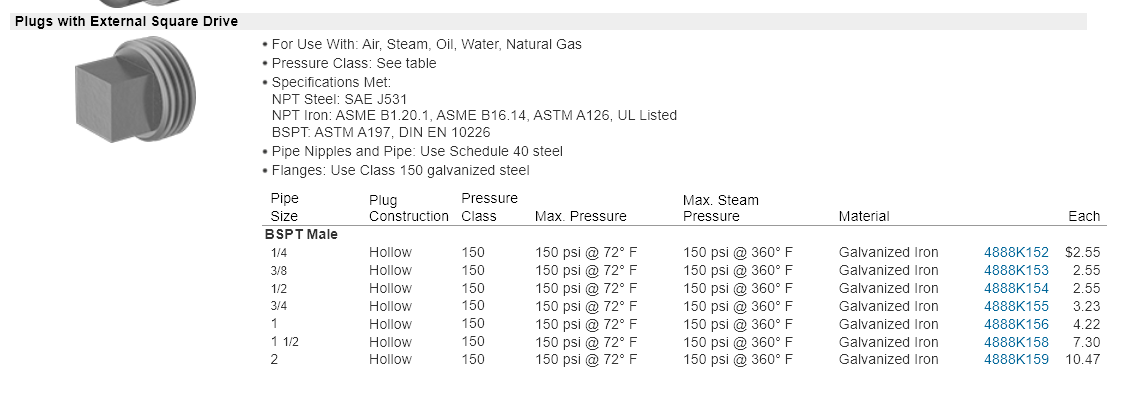Select the BSPT Male group label
Image resolution: width=1144 pixels, height=397 pixels.
[x=301, y=235]
